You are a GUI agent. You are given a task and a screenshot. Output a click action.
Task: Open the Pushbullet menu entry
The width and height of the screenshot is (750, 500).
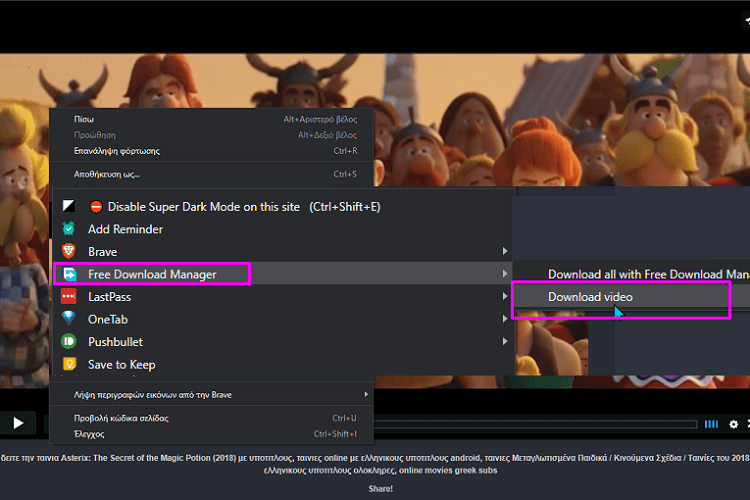[x=282, y=342]
